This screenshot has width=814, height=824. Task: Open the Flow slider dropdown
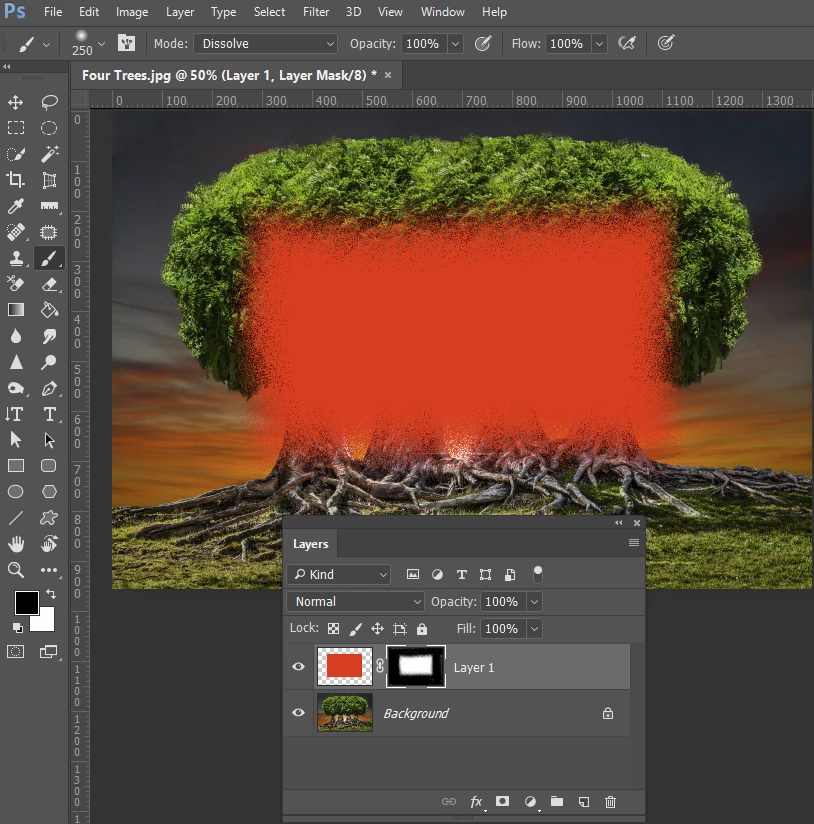pos(599,44)
